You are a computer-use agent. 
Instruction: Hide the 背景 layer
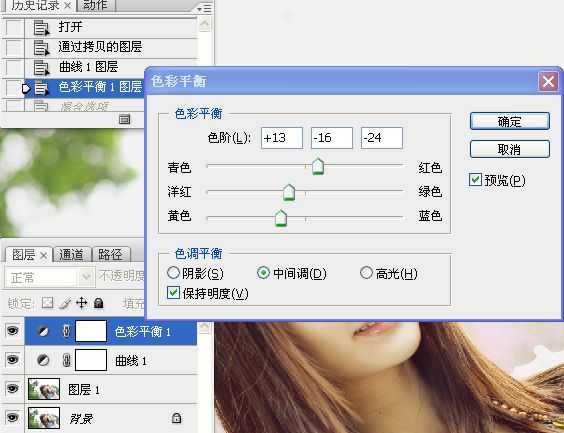click(13, 417)
